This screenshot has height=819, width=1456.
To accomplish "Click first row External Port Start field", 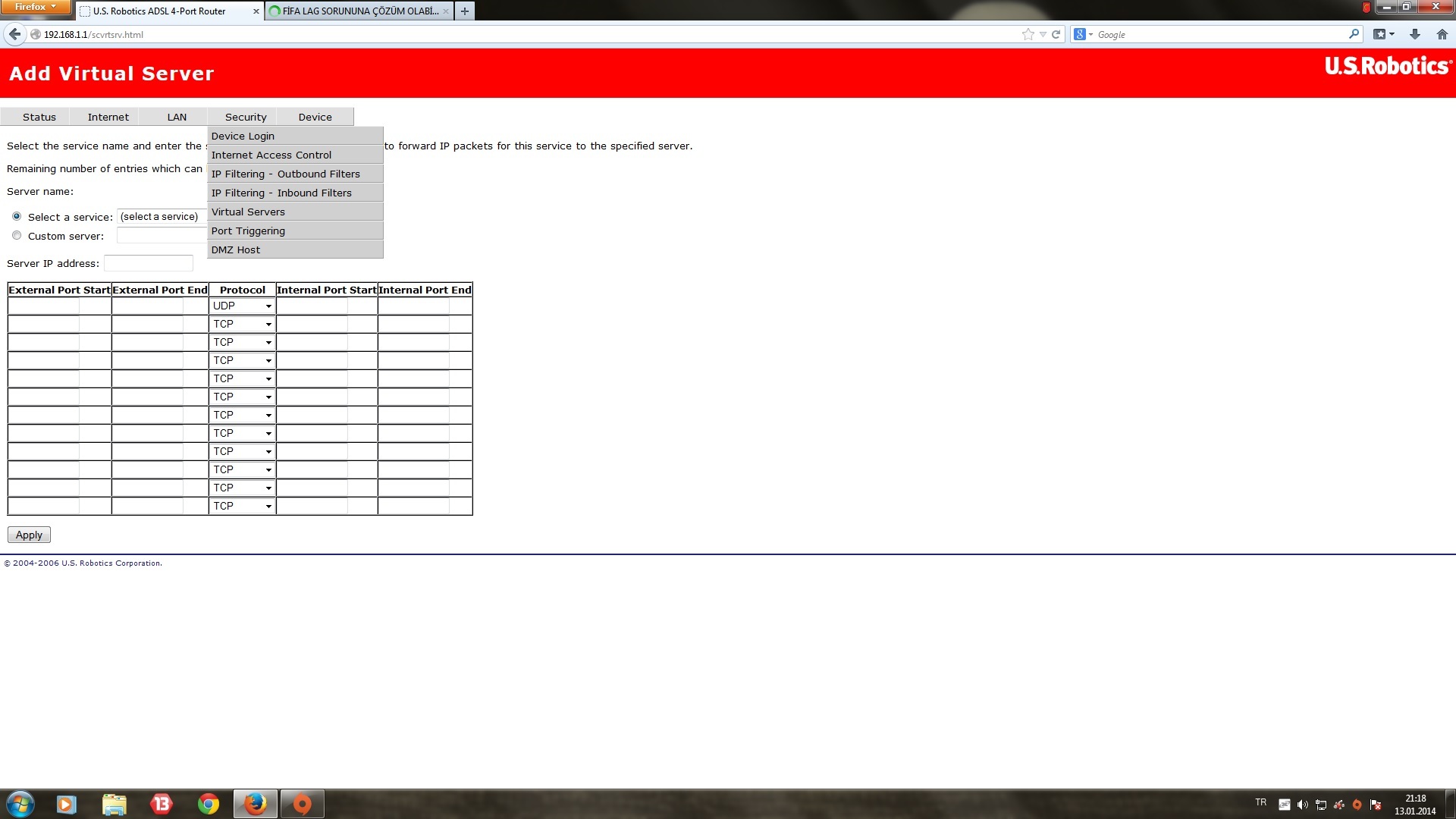I will click(44, 306).
